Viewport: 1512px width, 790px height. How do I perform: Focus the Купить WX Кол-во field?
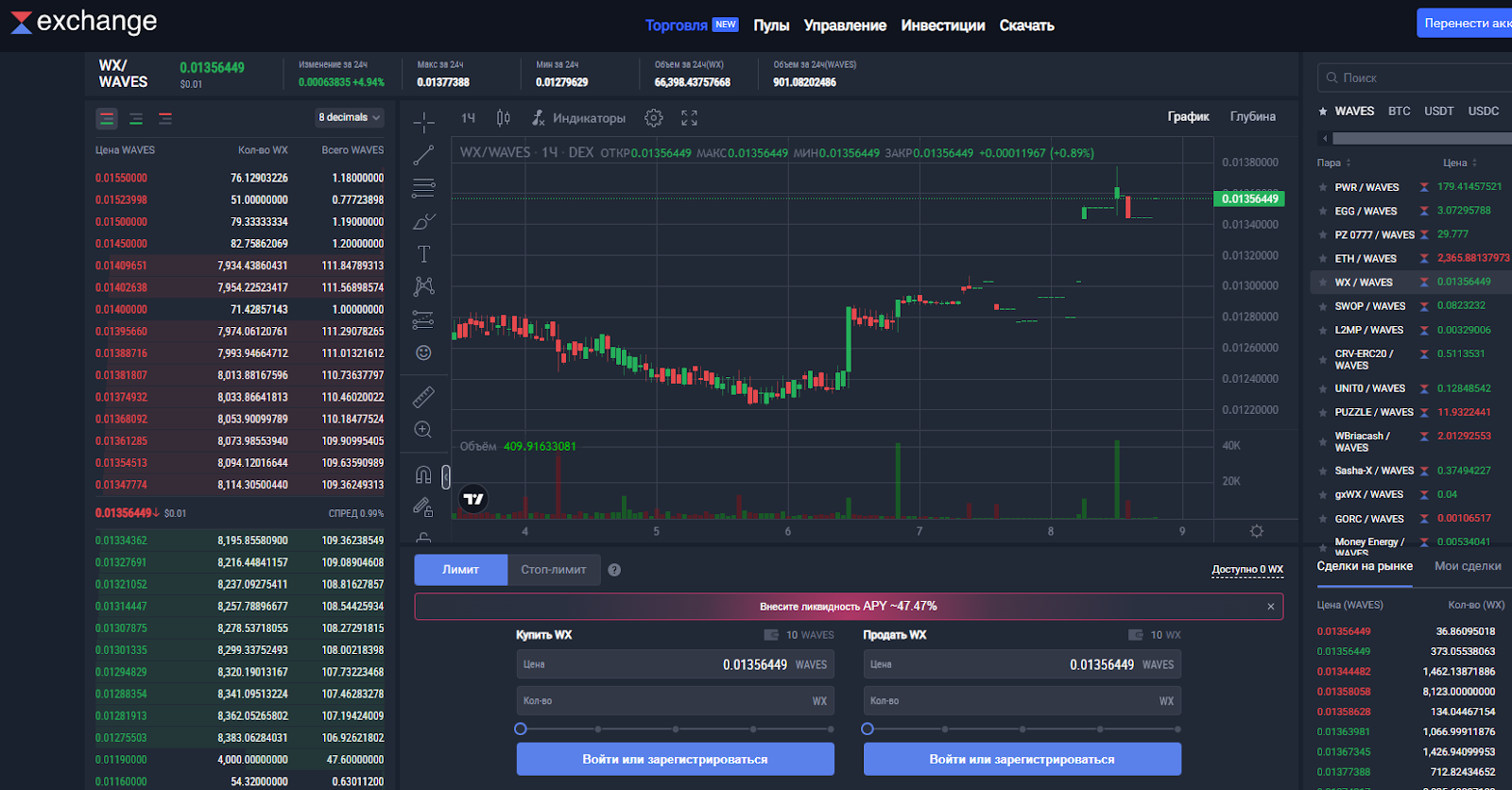(x=675, y=701)
